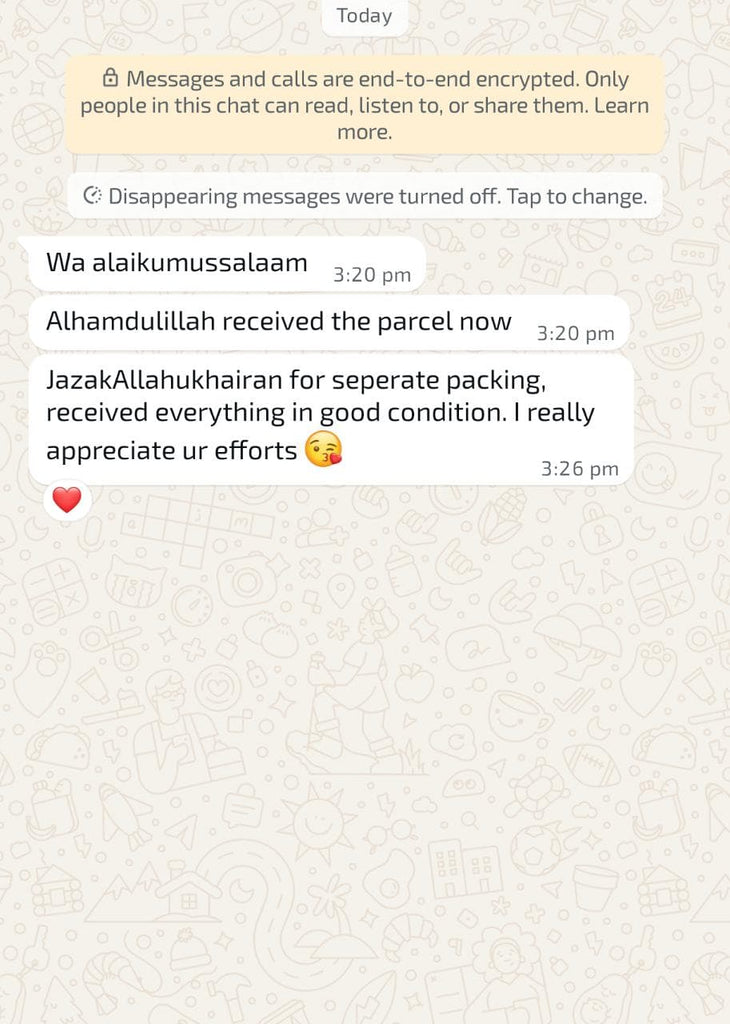Tap "Tap to change" disappearing messages text
This screenshot has height=1024, width=730.
point(577,196)
